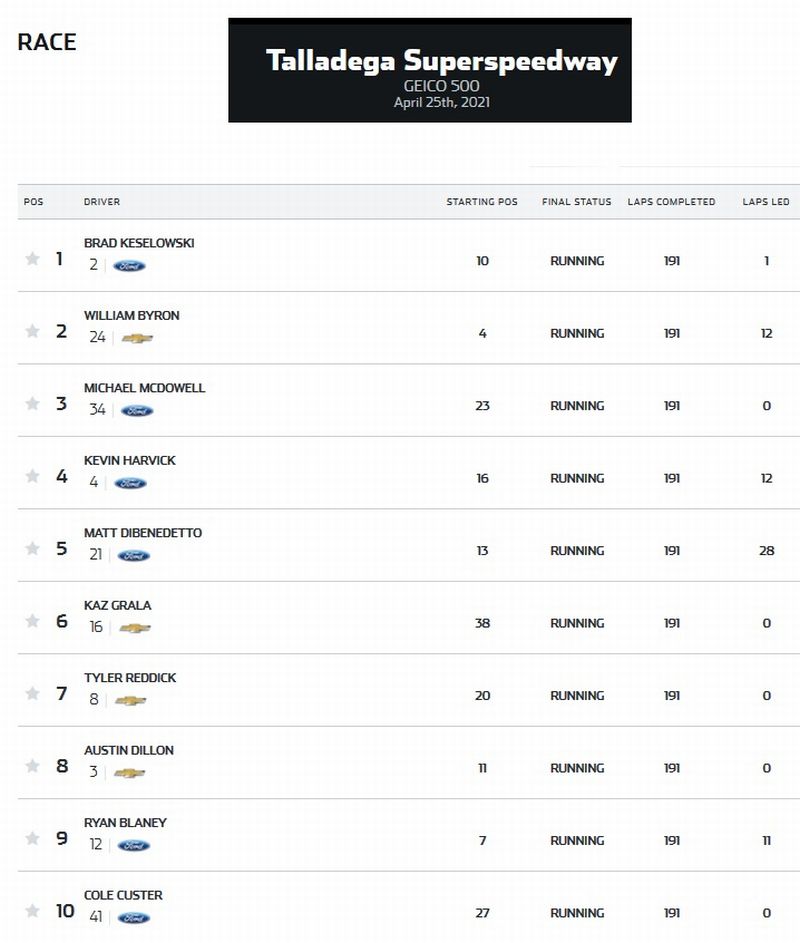The image size is (800, 943).
Task: Toggle favorite star for Ryan Blaney
Action: [x=32, y=838]
